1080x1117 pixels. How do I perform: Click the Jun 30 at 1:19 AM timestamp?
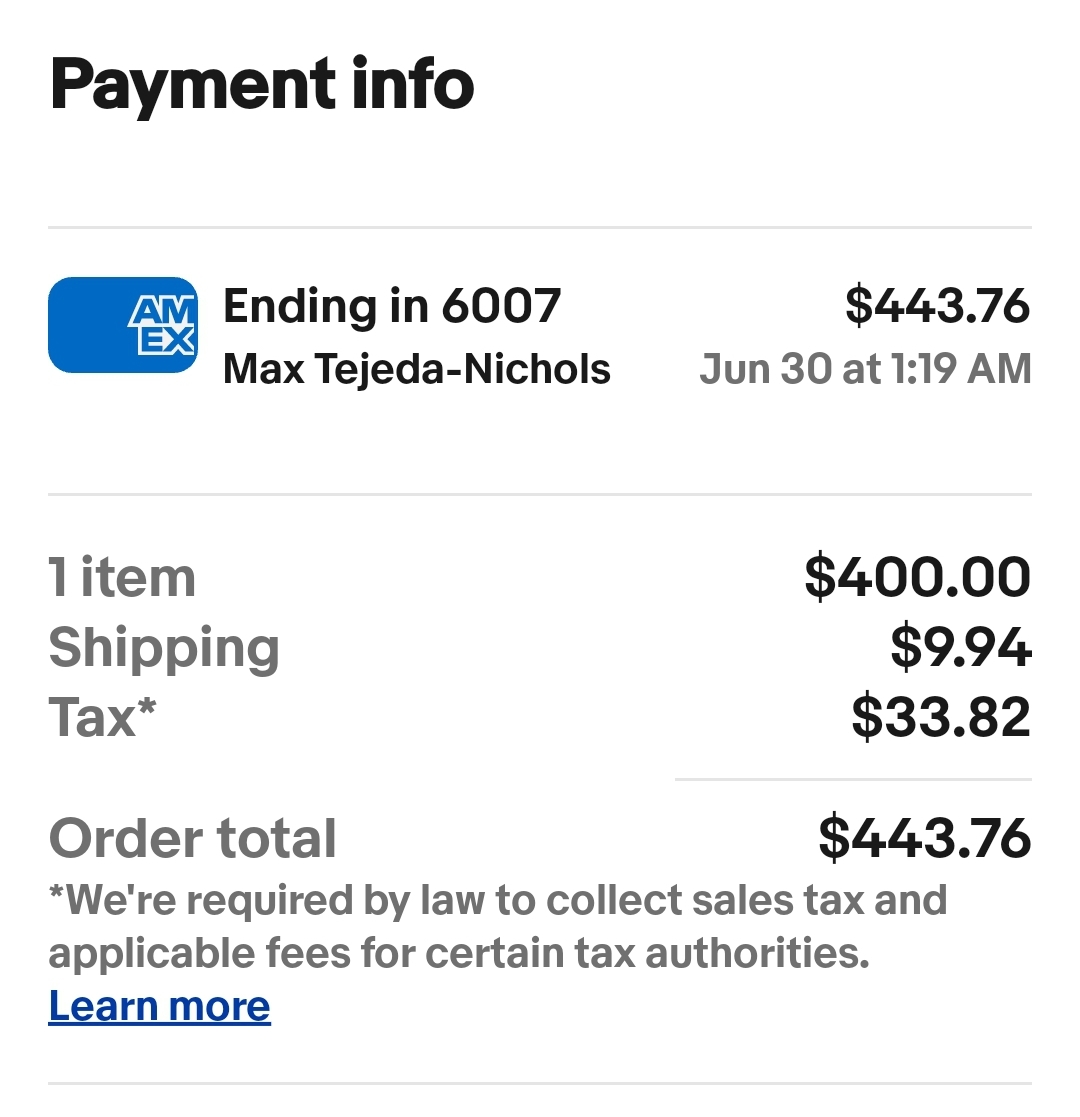coord(866,369)
